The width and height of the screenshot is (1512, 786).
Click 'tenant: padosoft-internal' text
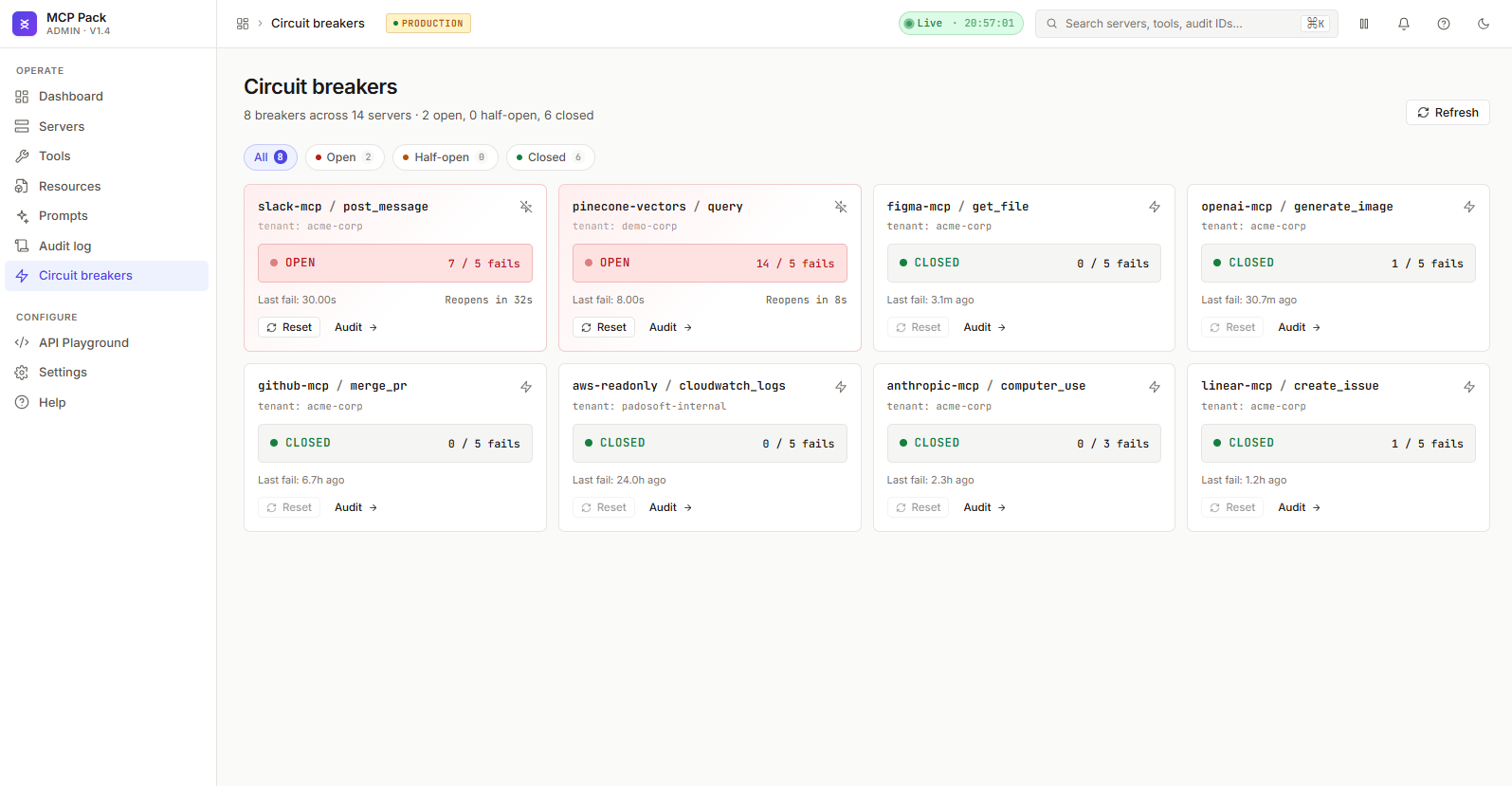coord(649,407)
